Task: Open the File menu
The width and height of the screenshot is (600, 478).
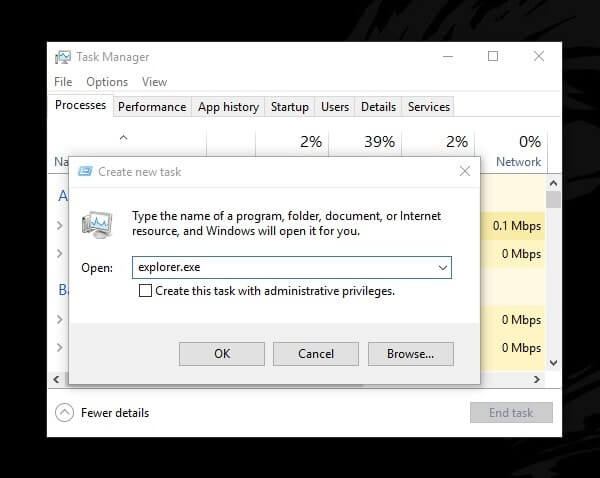Action: click(x=63, y=82)
